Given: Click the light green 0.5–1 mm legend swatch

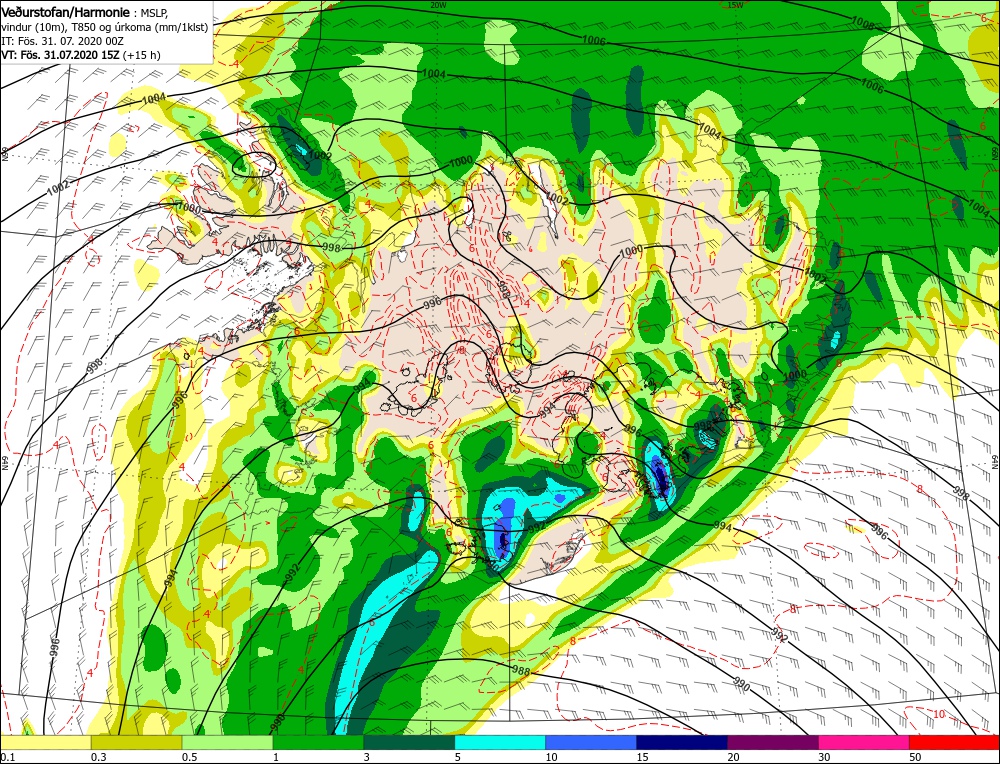Looking at the screenshot, I should 228,742.
